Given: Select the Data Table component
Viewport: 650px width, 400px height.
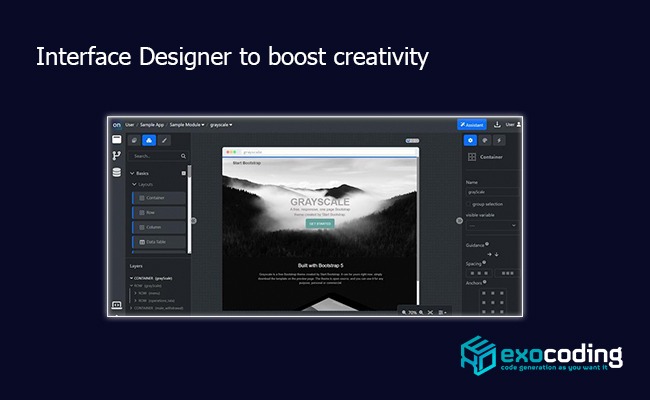Looking at the screenshot, I should coord(159,242).
